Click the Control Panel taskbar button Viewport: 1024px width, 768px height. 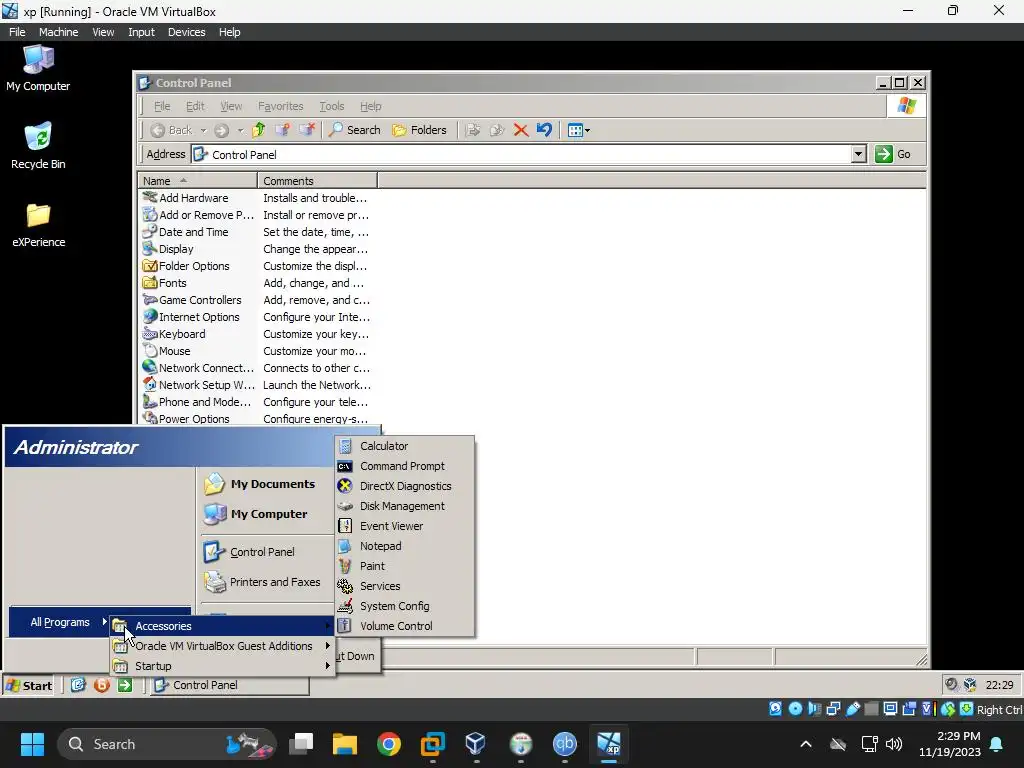[230, 685]
